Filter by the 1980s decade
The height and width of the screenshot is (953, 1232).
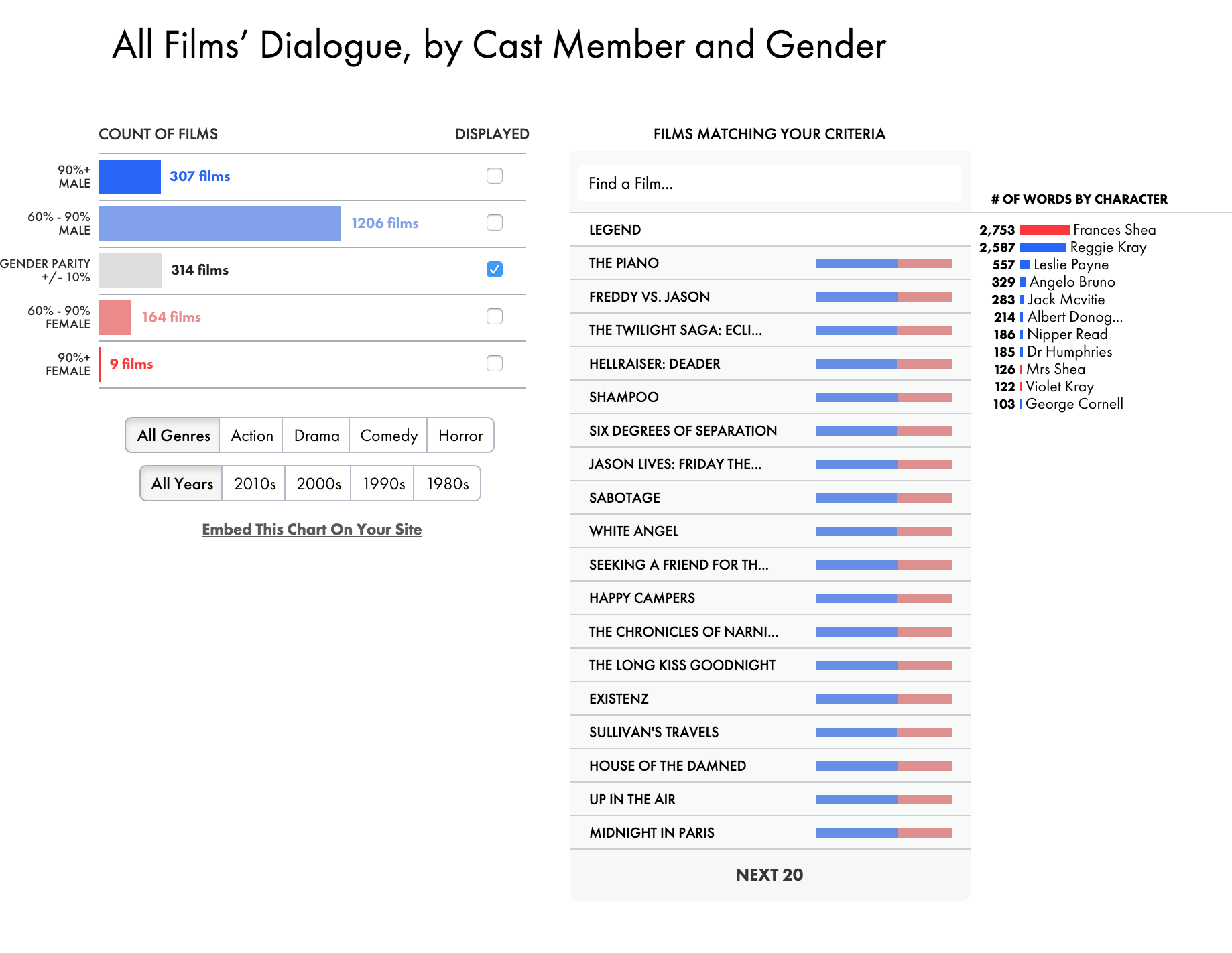click(446, 483)
